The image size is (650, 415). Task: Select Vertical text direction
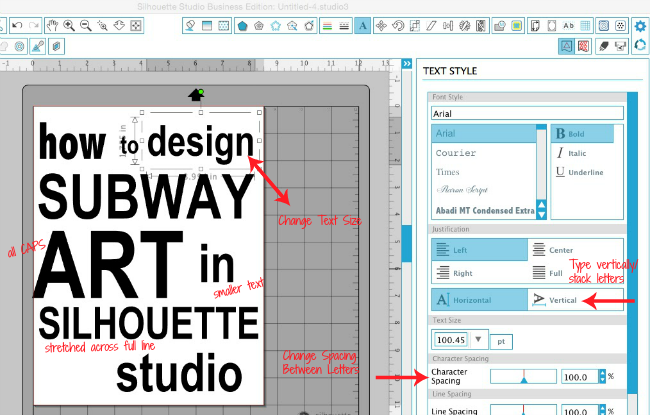click(555, 299)
